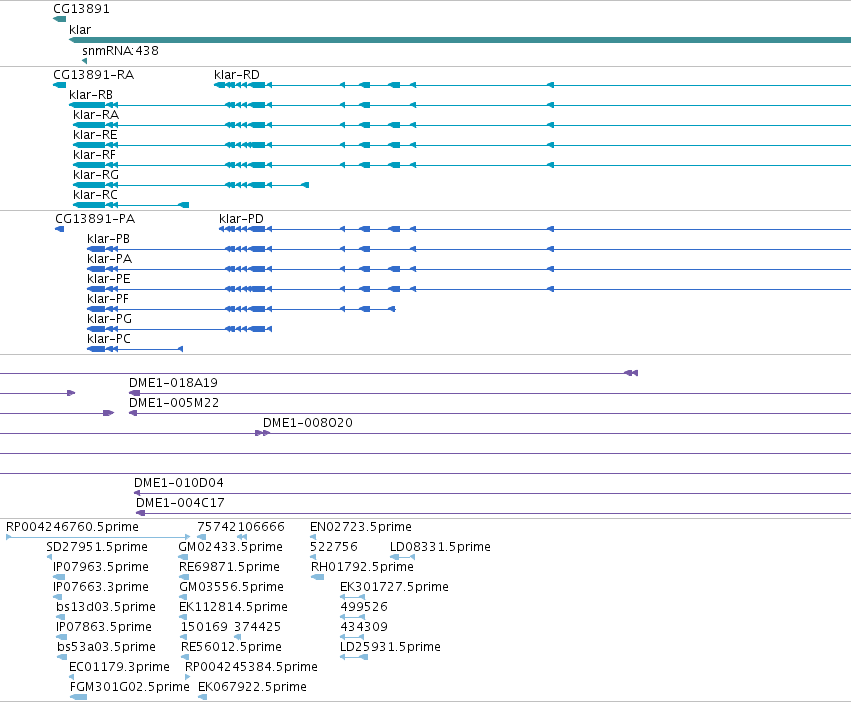The height and width of the screenshot is (702, 851).
Task: Click the klar-PF protein label
Action: [107, 299]
